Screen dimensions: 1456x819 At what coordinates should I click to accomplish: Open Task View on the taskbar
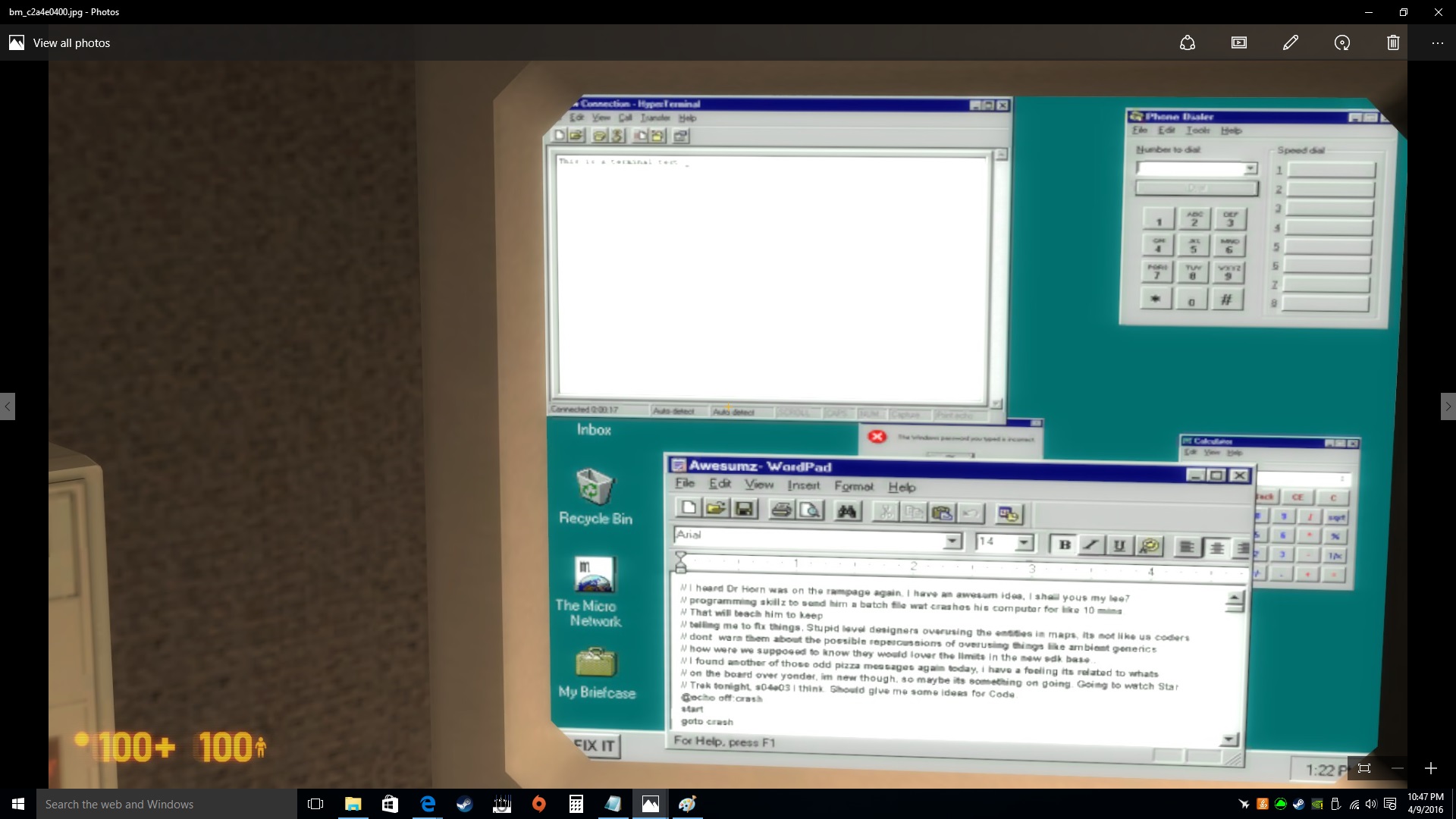(x=315, y=804)
